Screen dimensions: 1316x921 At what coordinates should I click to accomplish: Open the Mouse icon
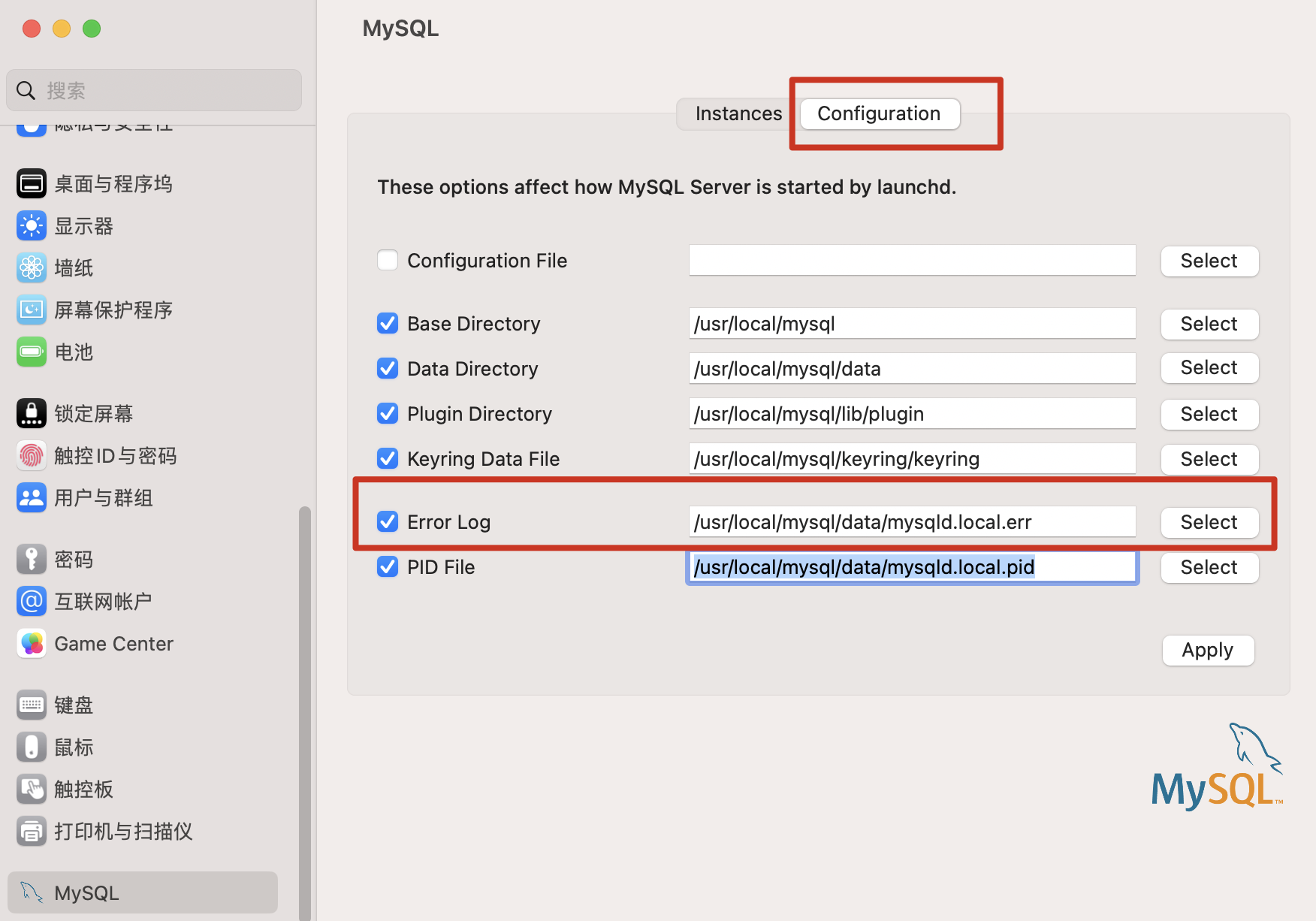coord(32,747)
